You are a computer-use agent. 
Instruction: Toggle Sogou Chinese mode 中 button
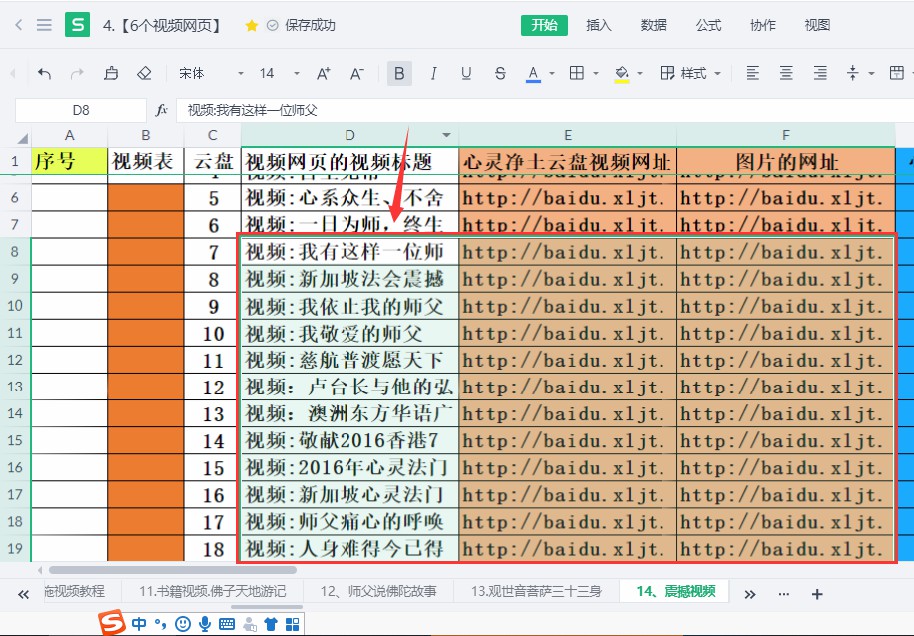[139, 624]
